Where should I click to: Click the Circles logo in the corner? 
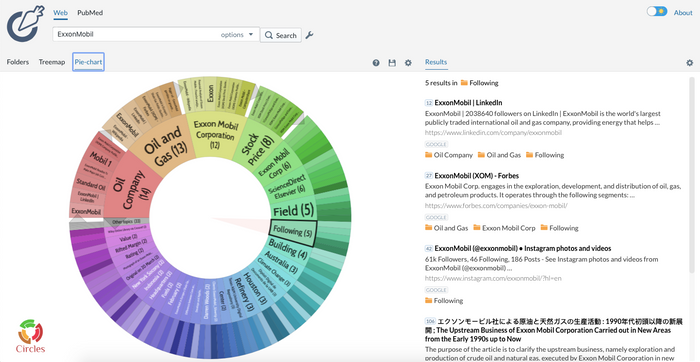tap(30, 336)
